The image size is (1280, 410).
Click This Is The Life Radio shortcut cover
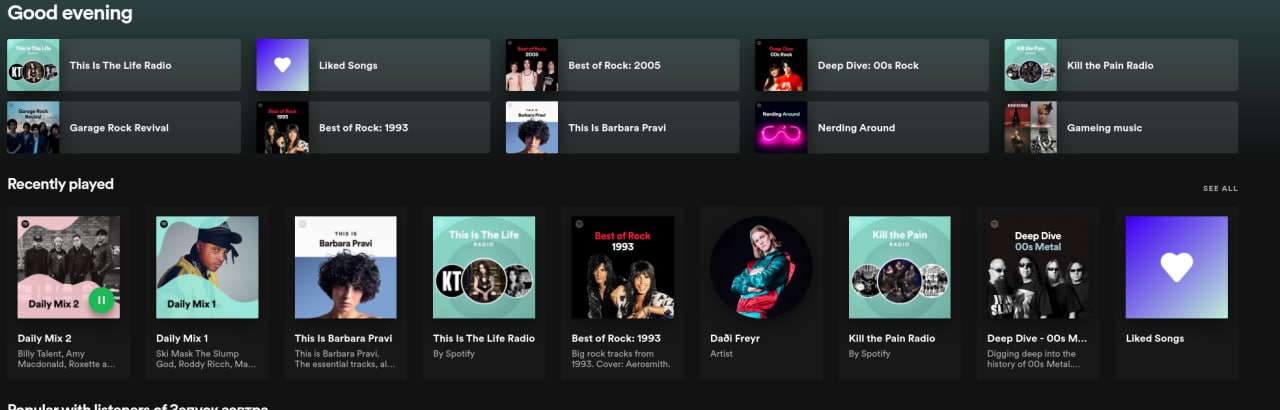[33, 65]
